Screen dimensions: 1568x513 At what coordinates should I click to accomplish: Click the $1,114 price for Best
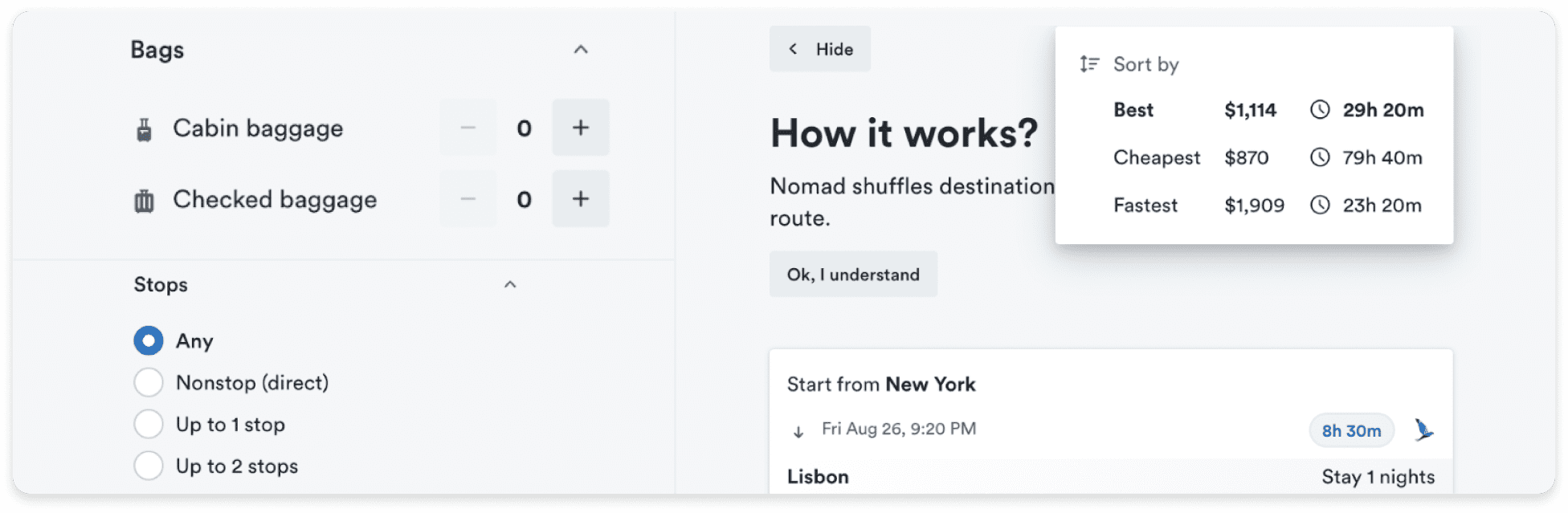(x=1250, y=110)
